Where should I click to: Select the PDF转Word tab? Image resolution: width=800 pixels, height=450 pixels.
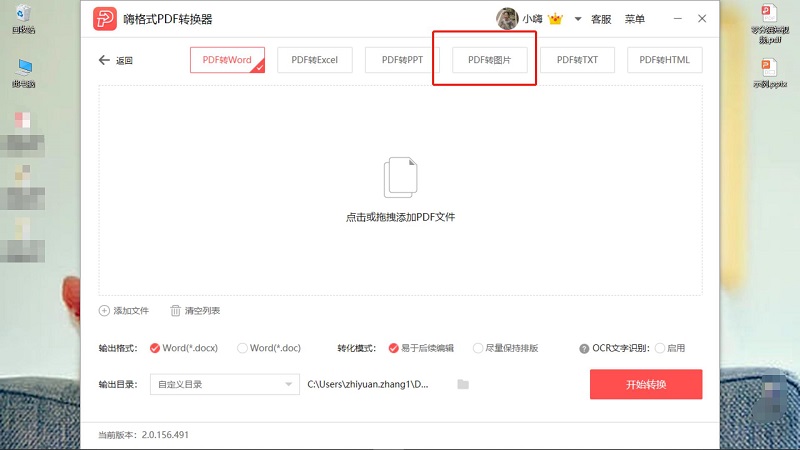tap(227, 60)
